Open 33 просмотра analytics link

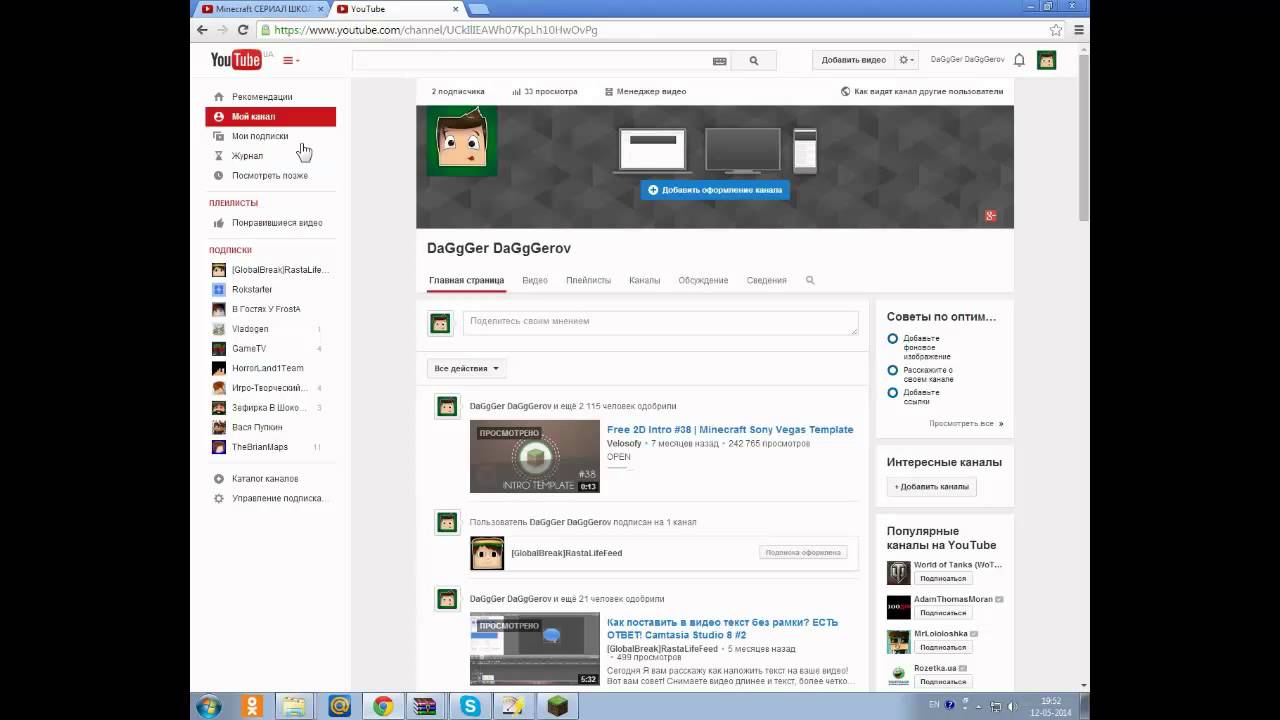click(545, 91)
